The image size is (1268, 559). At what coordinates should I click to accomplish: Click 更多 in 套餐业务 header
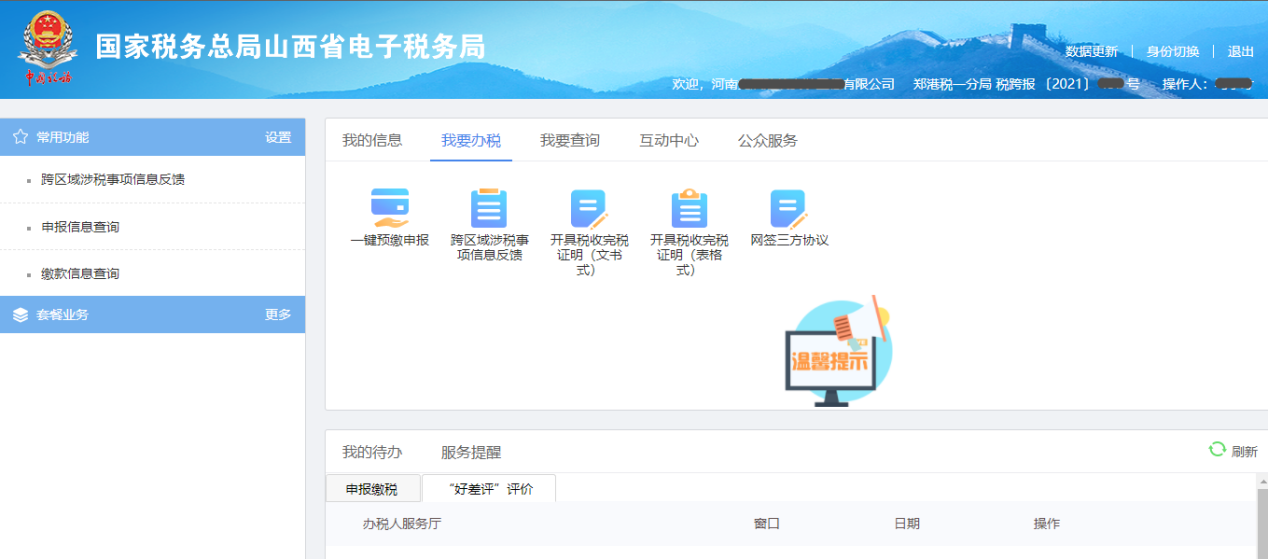278,315
